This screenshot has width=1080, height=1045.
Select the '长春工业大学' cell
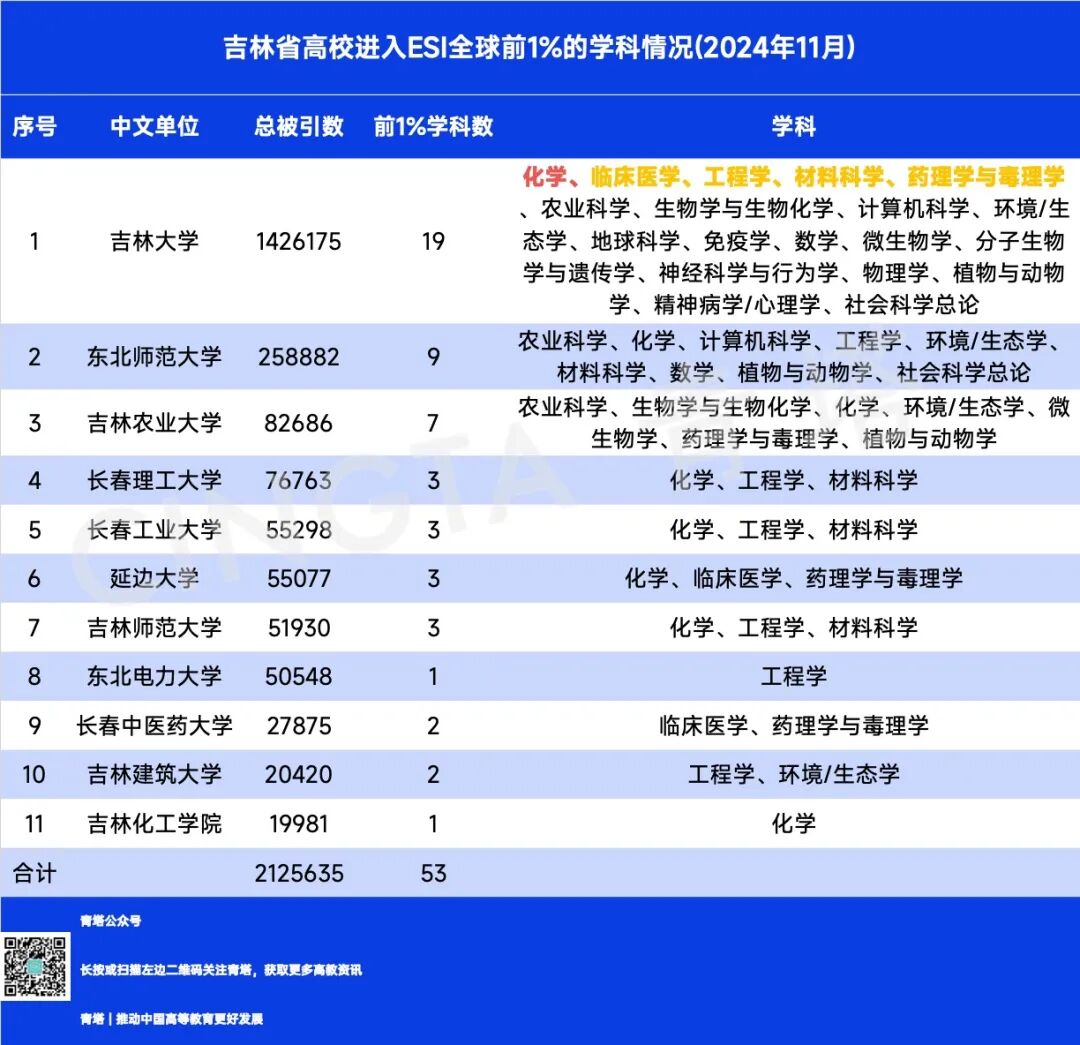point(155,530)
